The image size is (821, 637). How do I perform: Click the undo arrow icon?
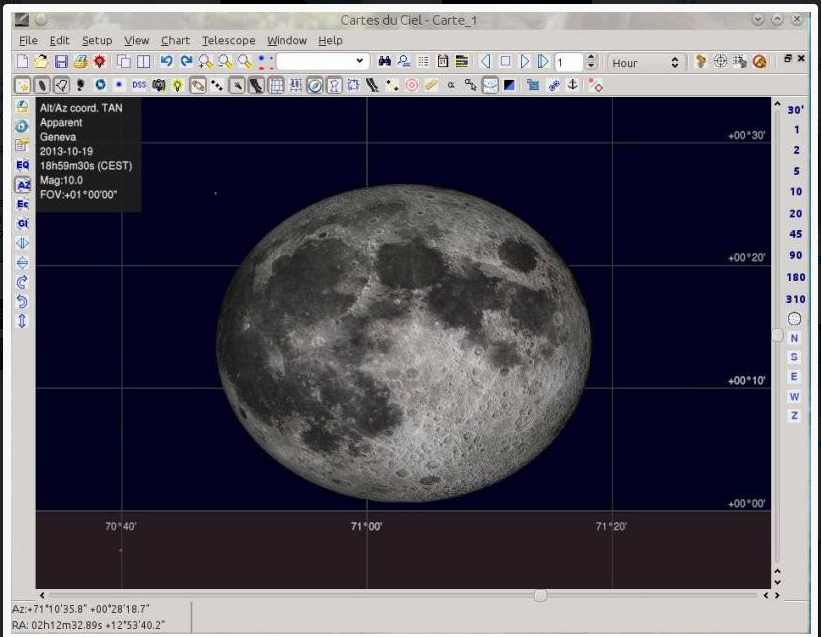click(166, 61)
